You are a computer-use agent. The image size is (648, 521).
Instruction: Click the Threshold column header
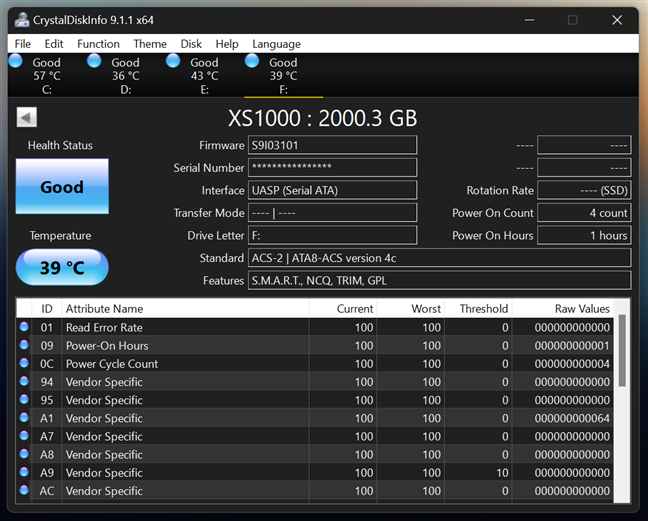coord(478,308)
